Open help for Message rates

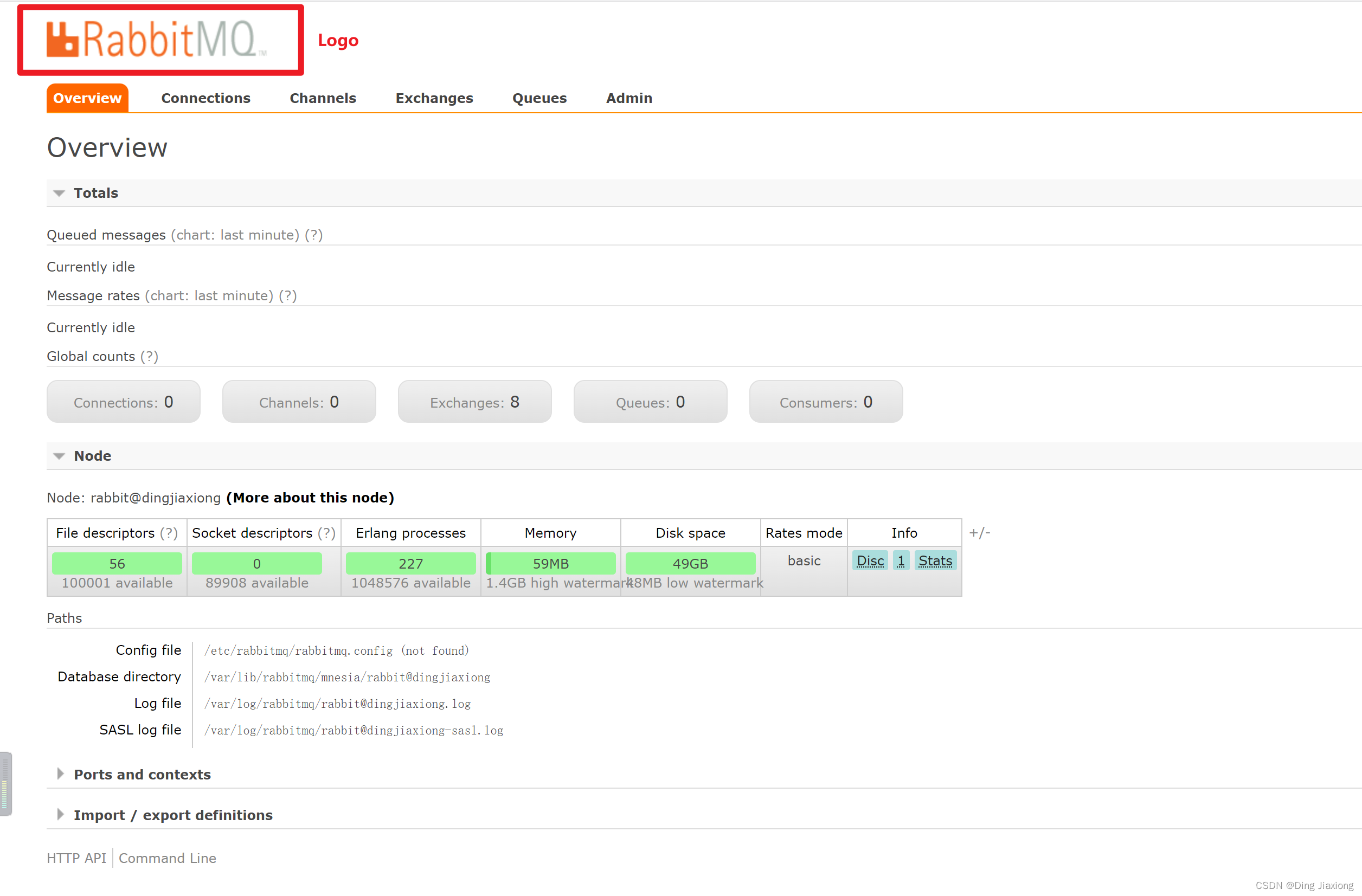(288, 296)
